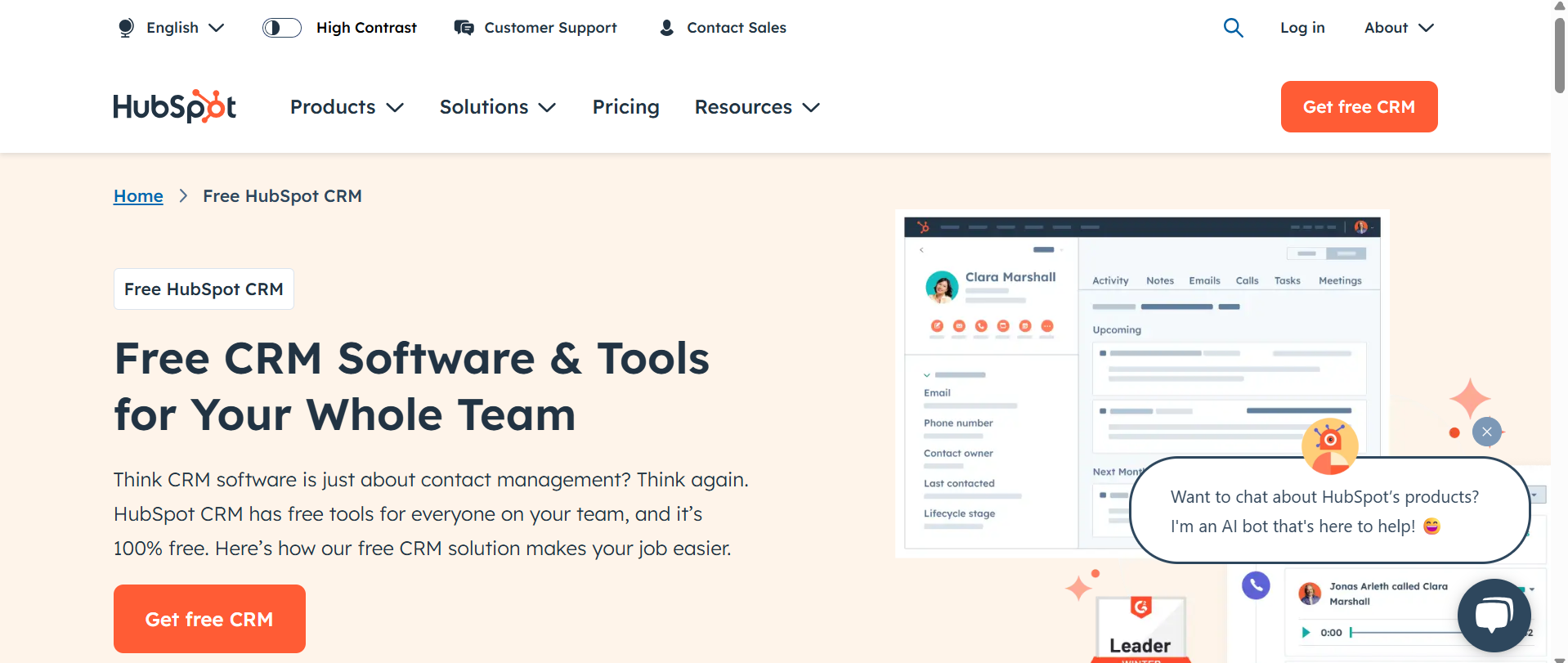
Task: Open the Customer Support link
Action: [x=550, y=28]
